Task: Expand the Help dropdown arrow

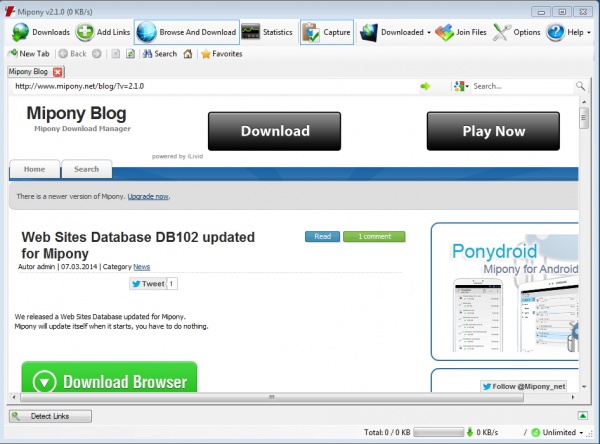Action: (x=589, y=33)
